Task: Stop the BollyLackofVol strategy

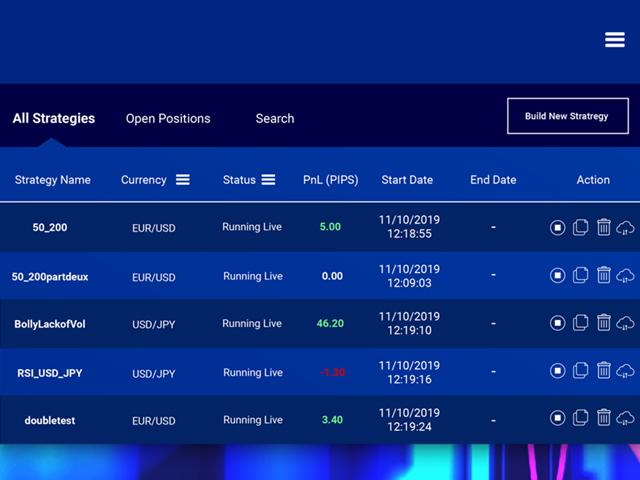Action: [x=558, y=323]
